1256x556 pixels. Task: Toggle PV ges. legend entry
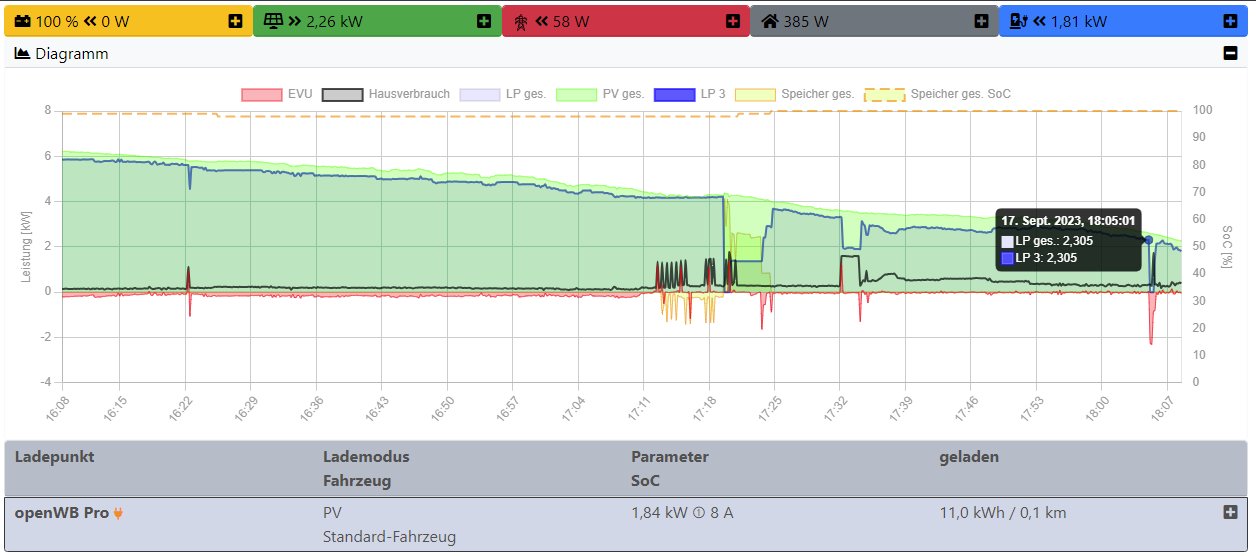tap(599, 94)
